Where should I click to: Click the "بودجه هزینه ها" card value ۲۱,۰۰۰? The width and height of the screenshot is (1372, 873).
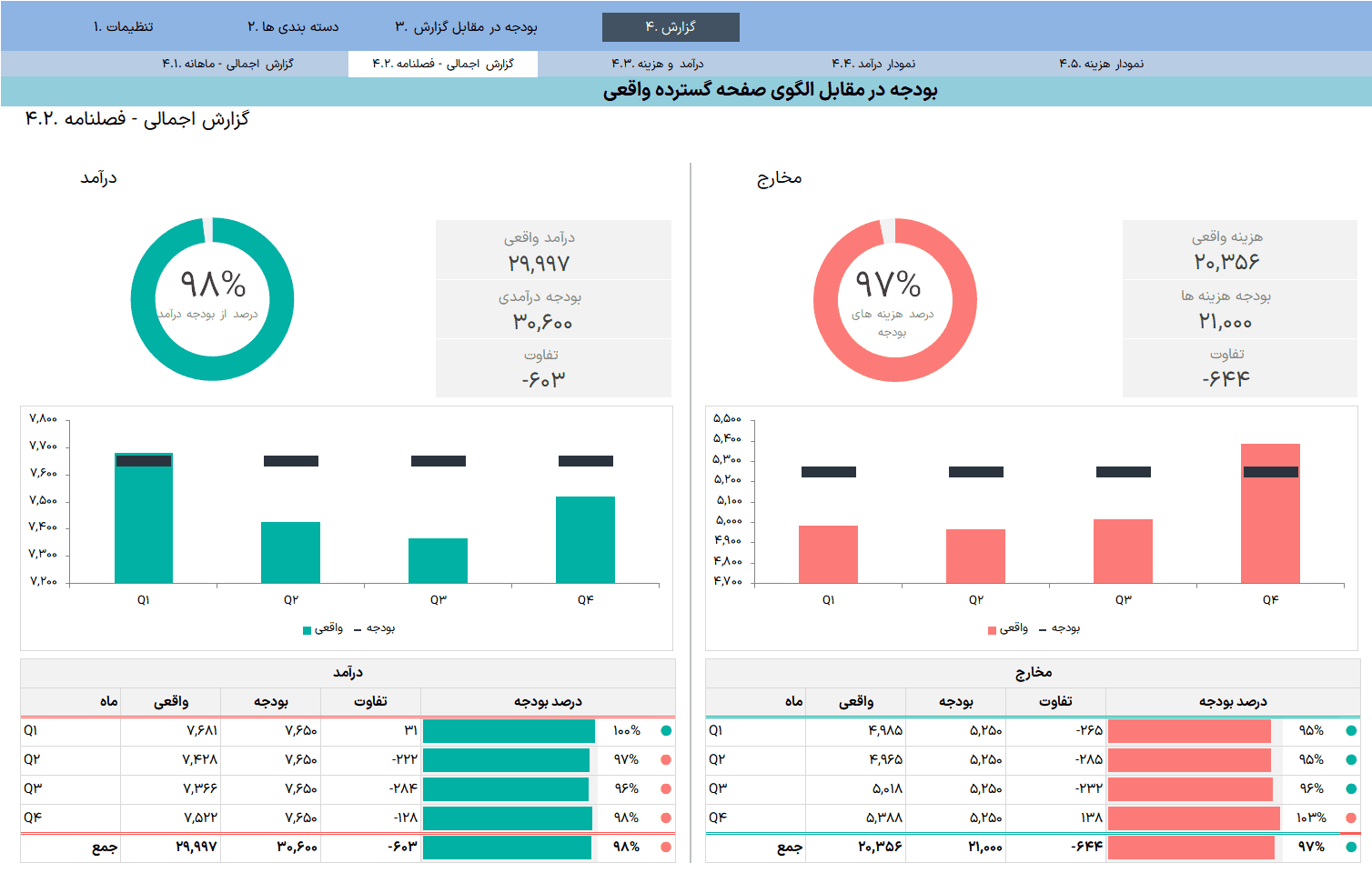click(1226, 322)
